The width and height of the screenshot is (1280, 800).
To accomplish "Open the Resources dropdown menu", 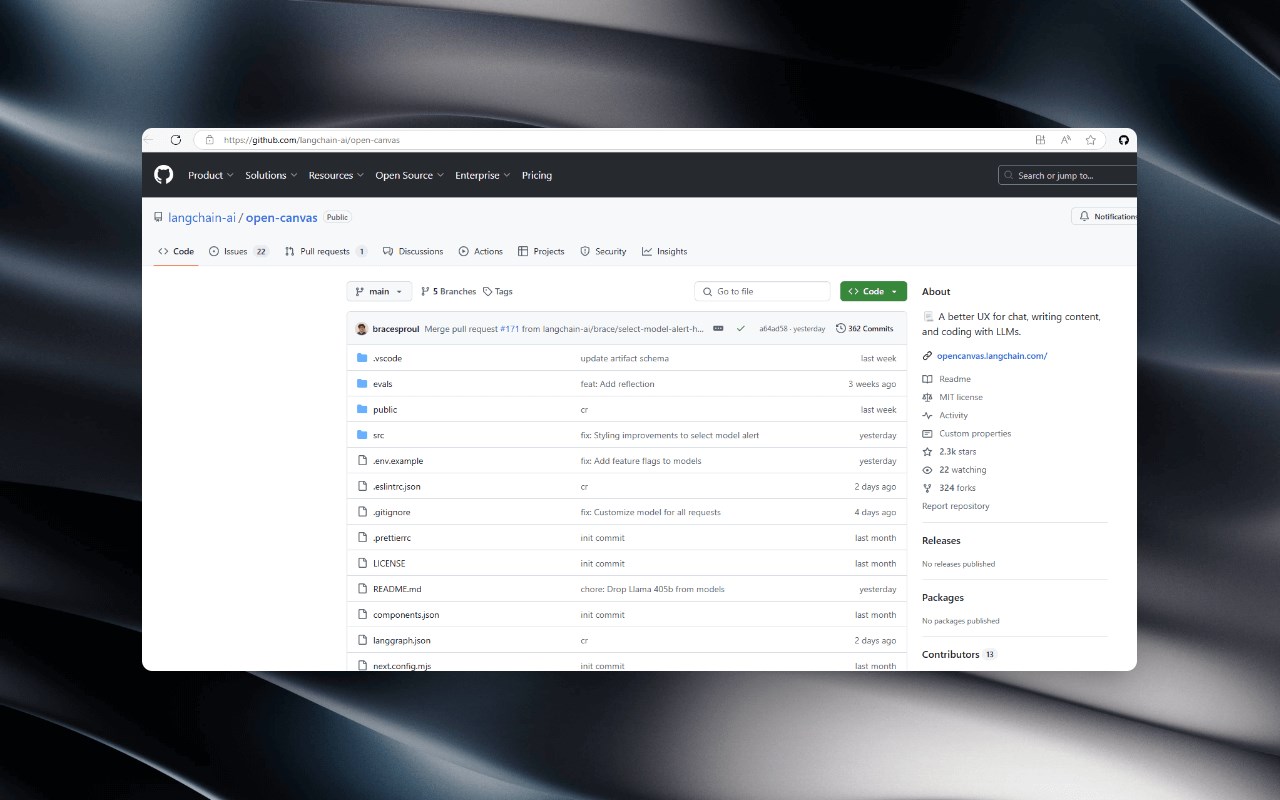I will [x=336, y=175].
